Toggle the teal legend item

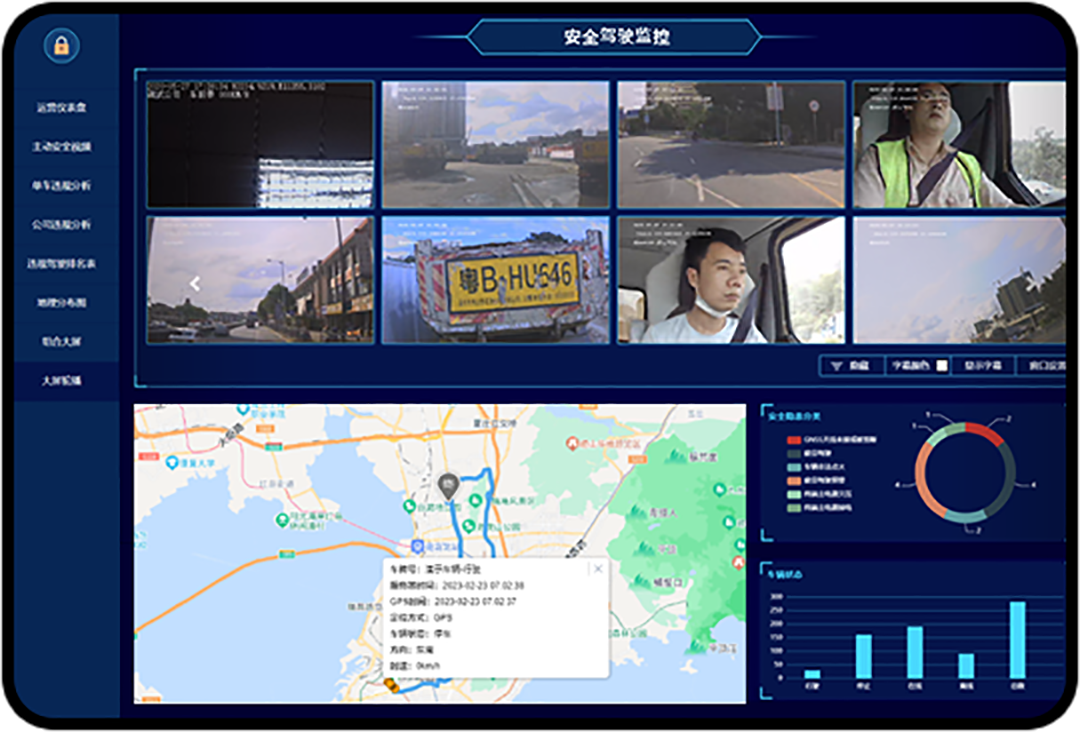pos(816,467)
